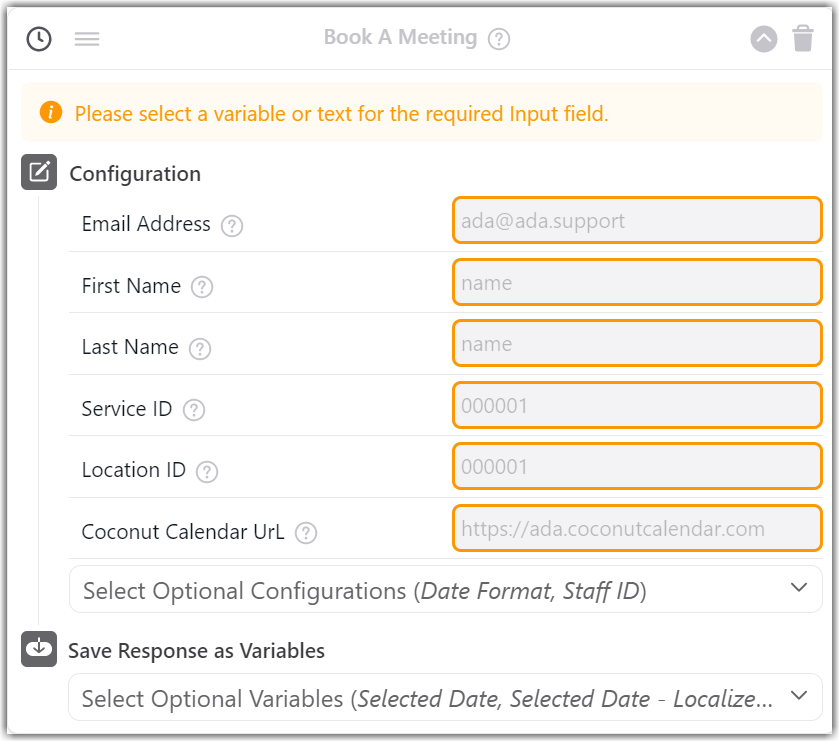Screen dimensions: 840x742
Task: Click the Email Address input field
Action: (x=637, y=220)
